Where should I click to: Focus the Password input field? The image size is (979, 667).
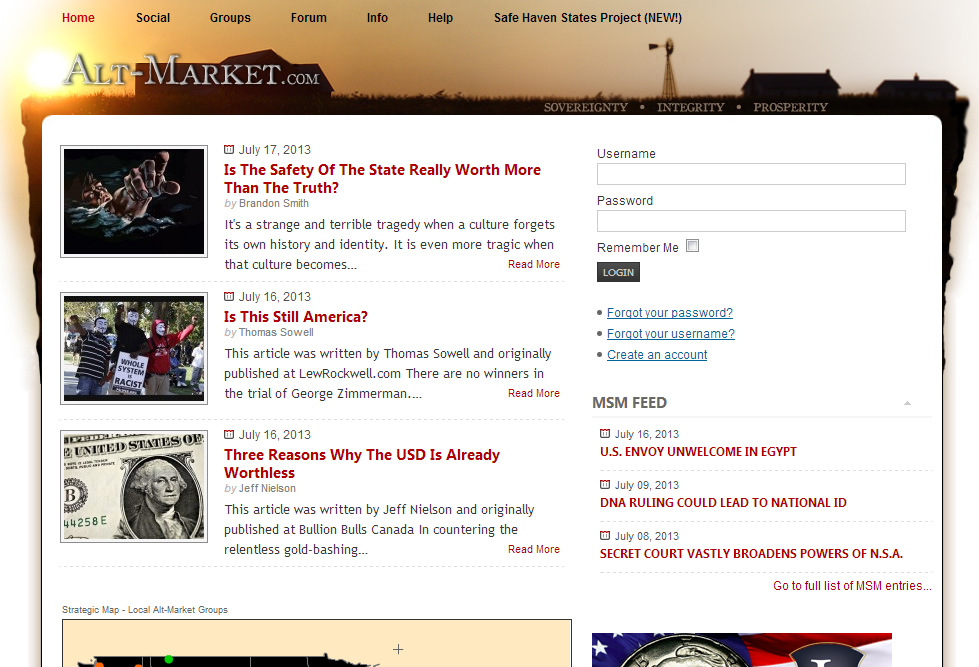[x=751, y=221]
